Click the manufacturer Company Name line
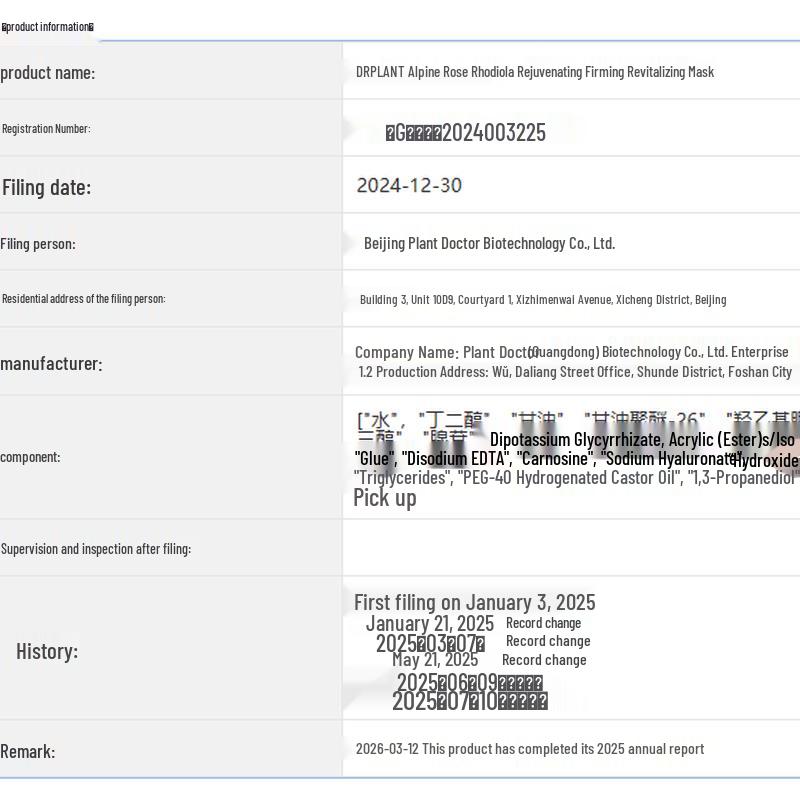This screenshot has width=800, height=800. click(x=571, y=352)
